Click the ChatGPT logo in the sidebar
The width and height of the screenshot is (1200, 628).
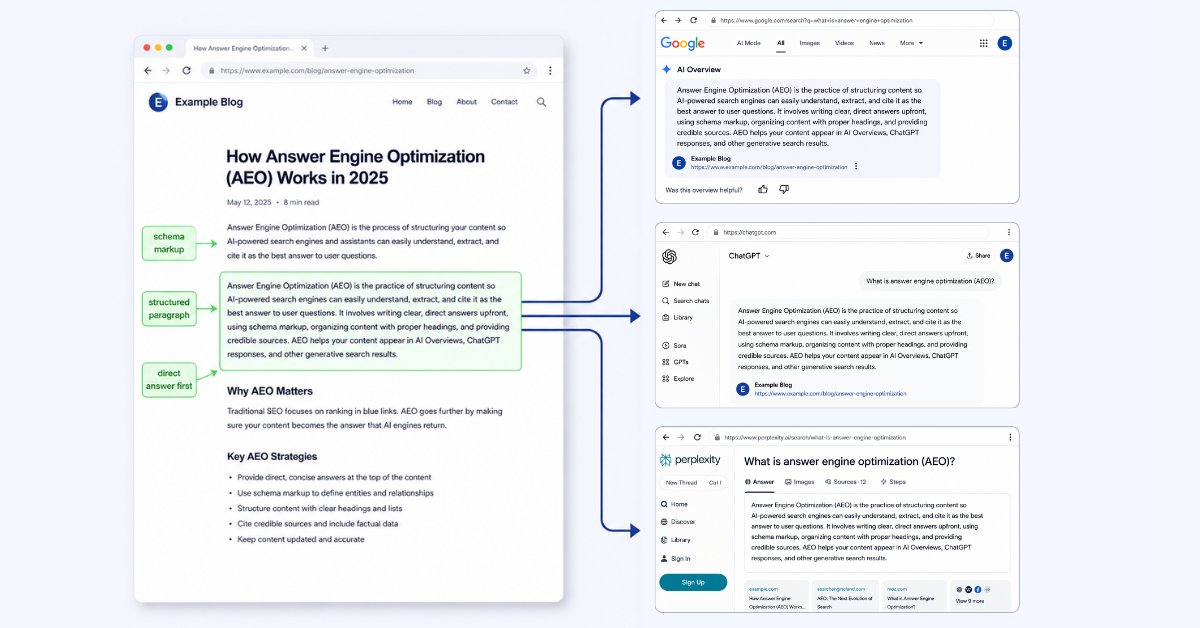click(669, 256)
